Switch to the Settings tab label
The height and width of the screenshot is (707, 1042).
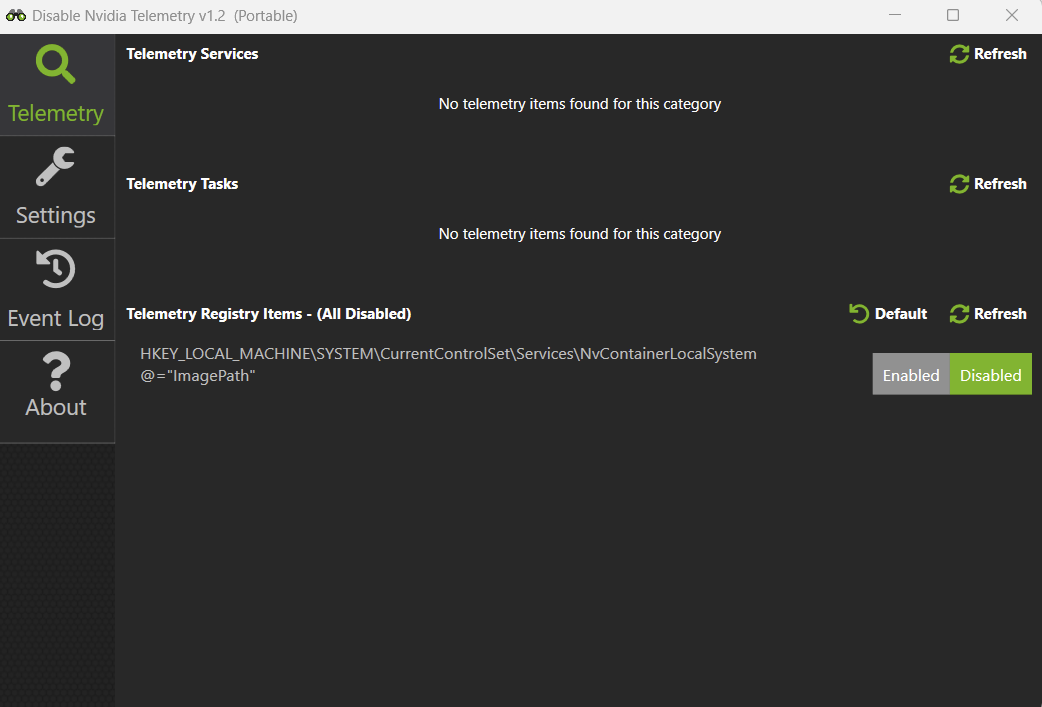[x=56, y=215]
